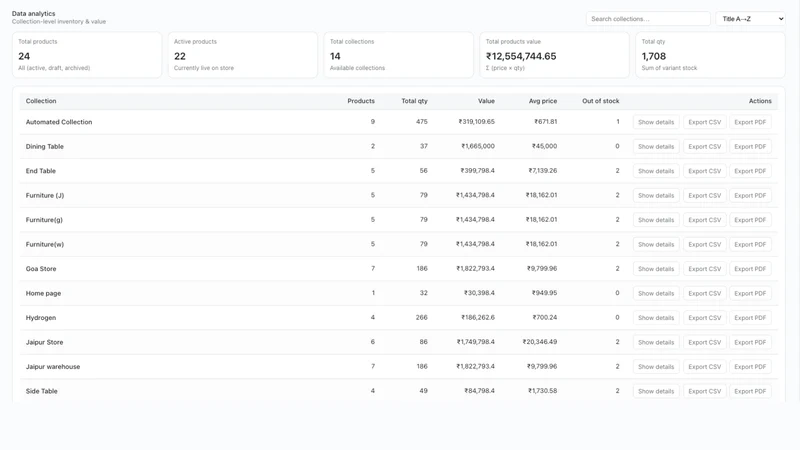Export CSV for Dining Table
The image size is (800, 450).
[x=705, y=146]
